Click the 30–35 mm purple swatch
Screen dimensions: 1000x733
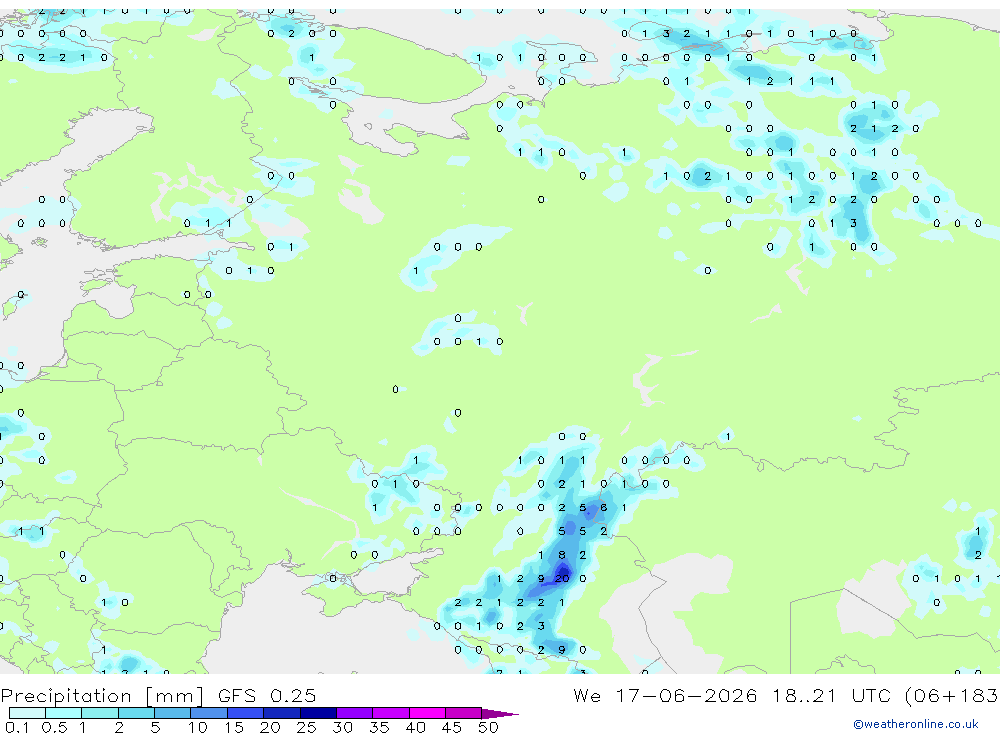tap(355, 713)
